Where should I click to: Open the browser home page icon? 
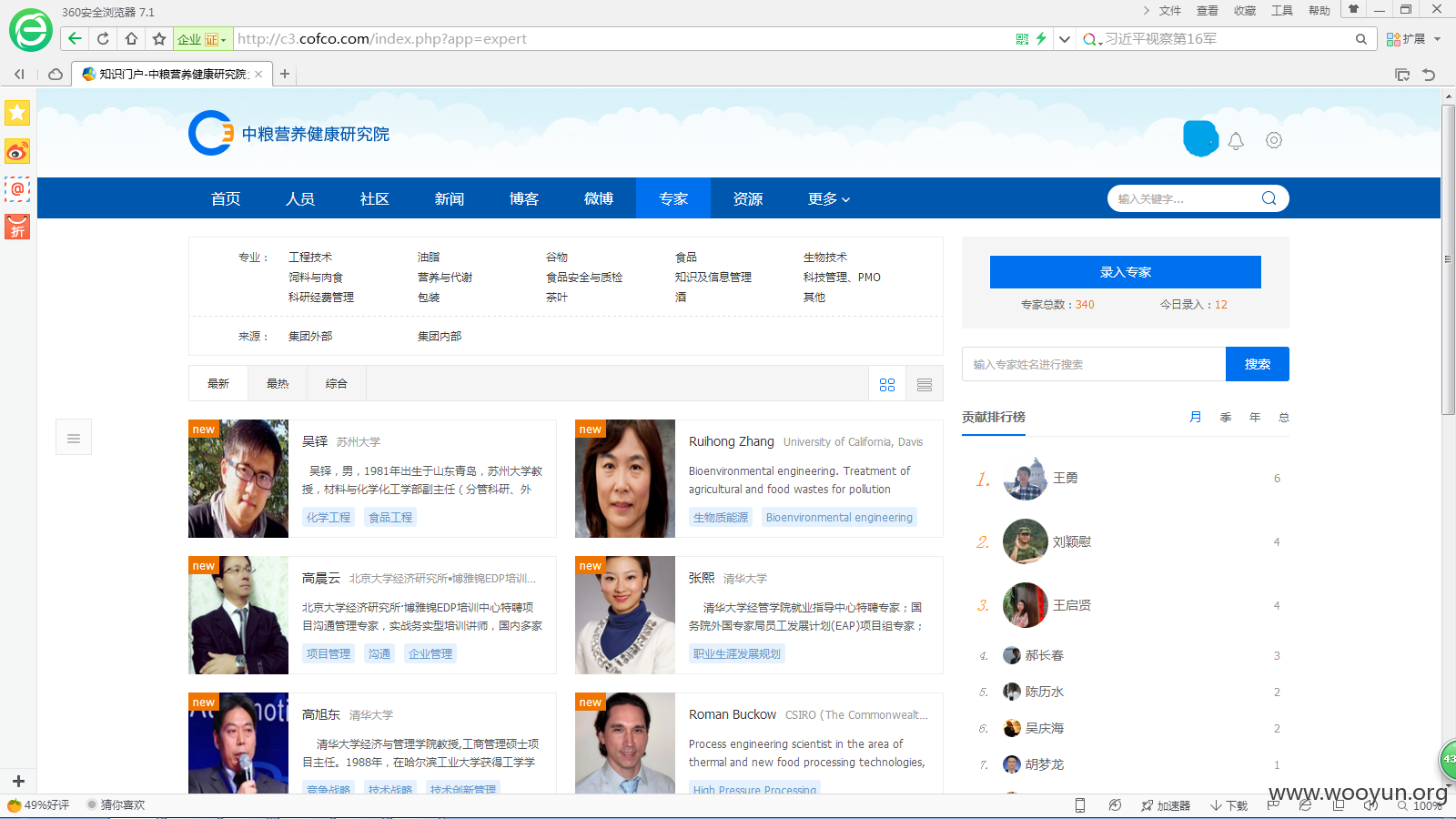tap(131, 38)
